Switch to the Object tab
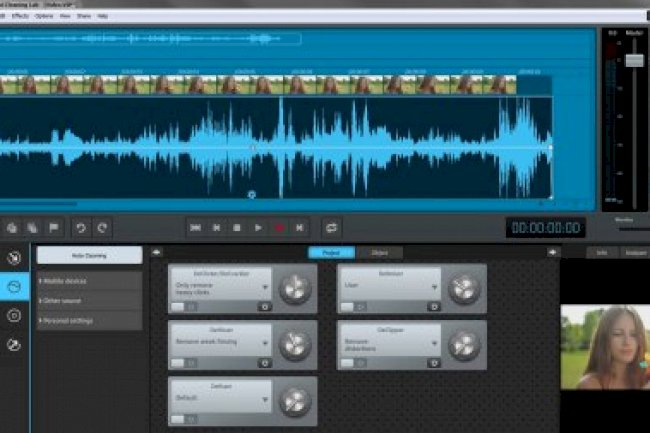650x433 pixels. click(x=380, y=253)
